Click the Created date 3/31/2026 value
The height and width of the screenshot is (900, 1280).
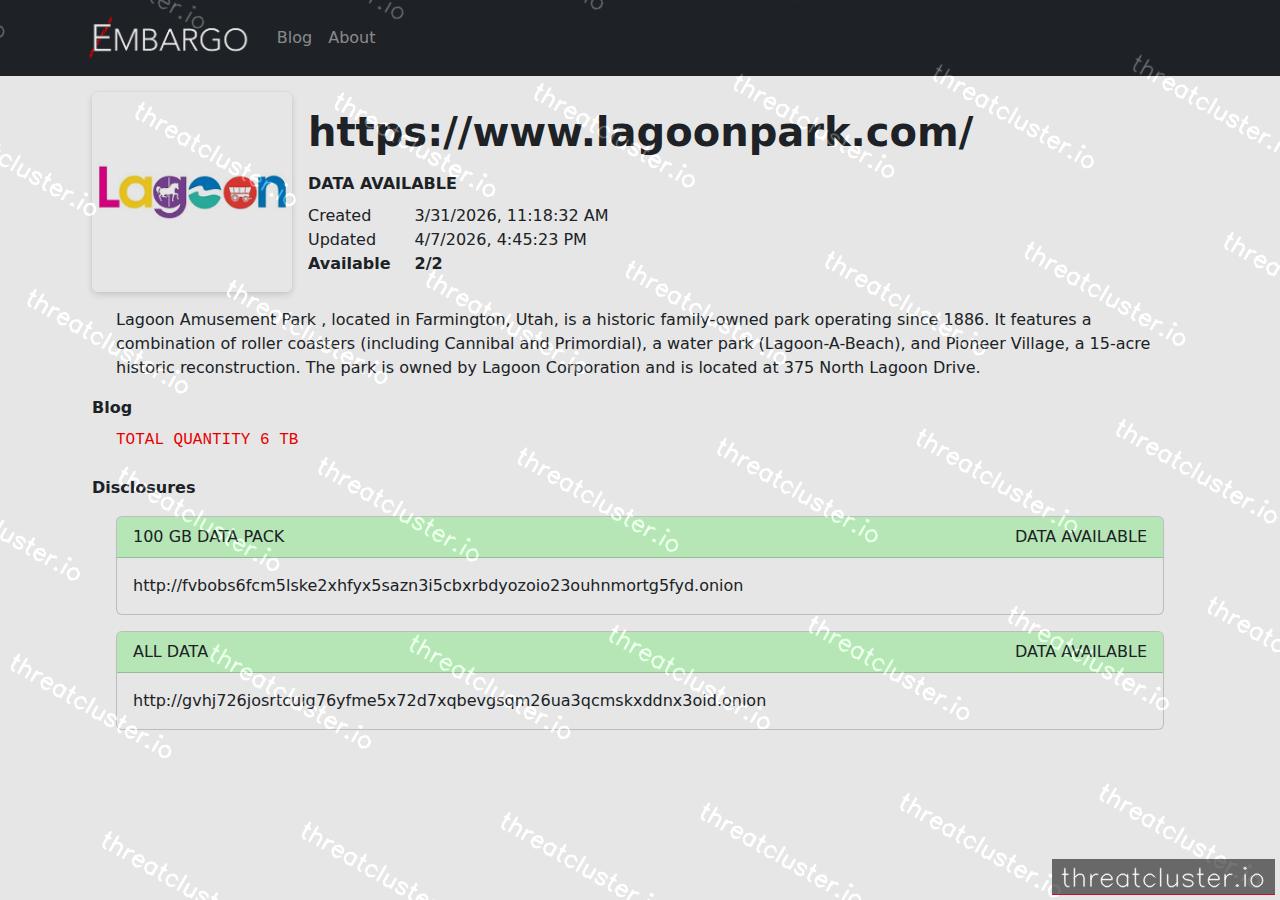point(511,216)
